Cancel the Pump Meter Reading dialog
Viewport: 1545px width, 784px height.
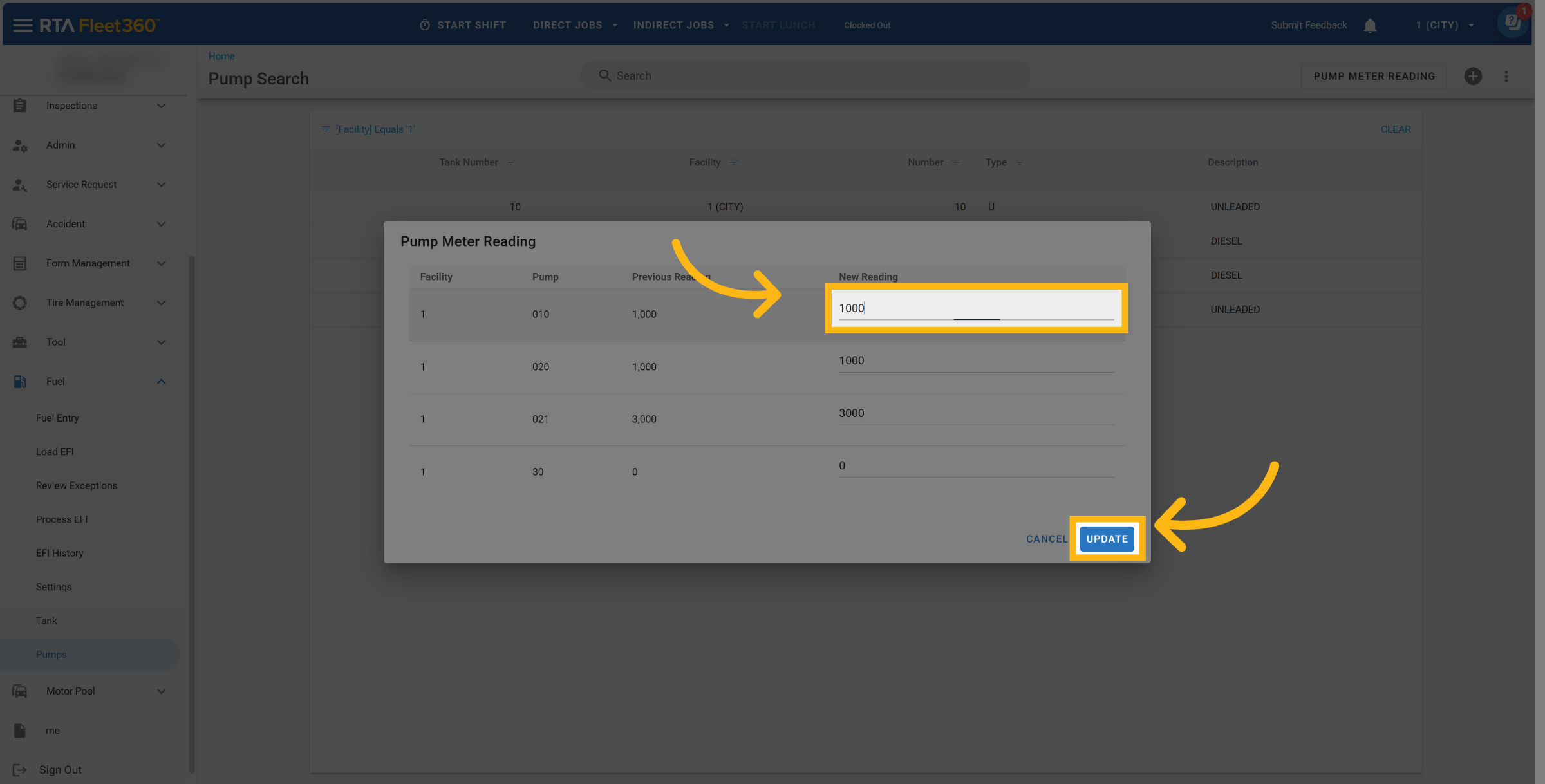(1047, 539)
